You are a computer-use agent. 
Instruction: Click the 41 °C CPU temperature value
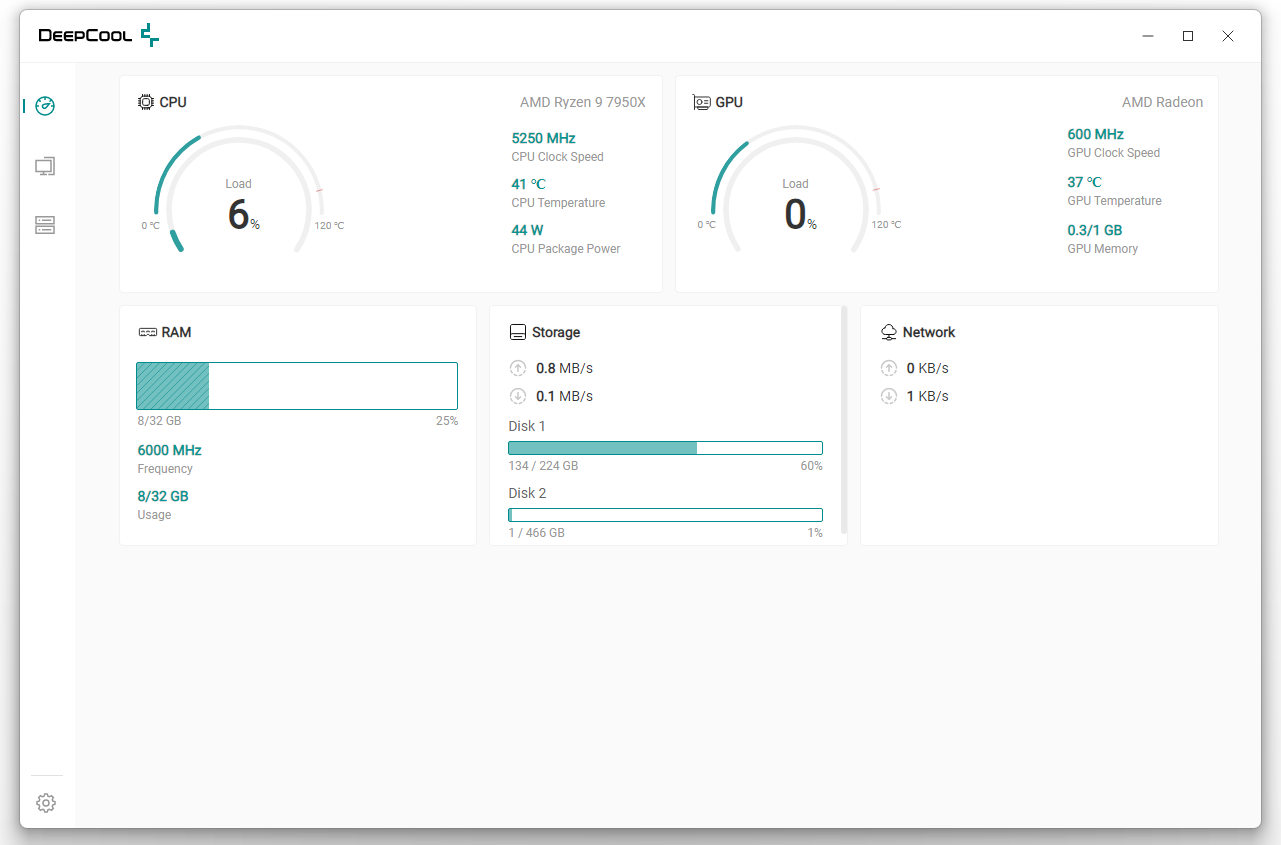(528, 184)
